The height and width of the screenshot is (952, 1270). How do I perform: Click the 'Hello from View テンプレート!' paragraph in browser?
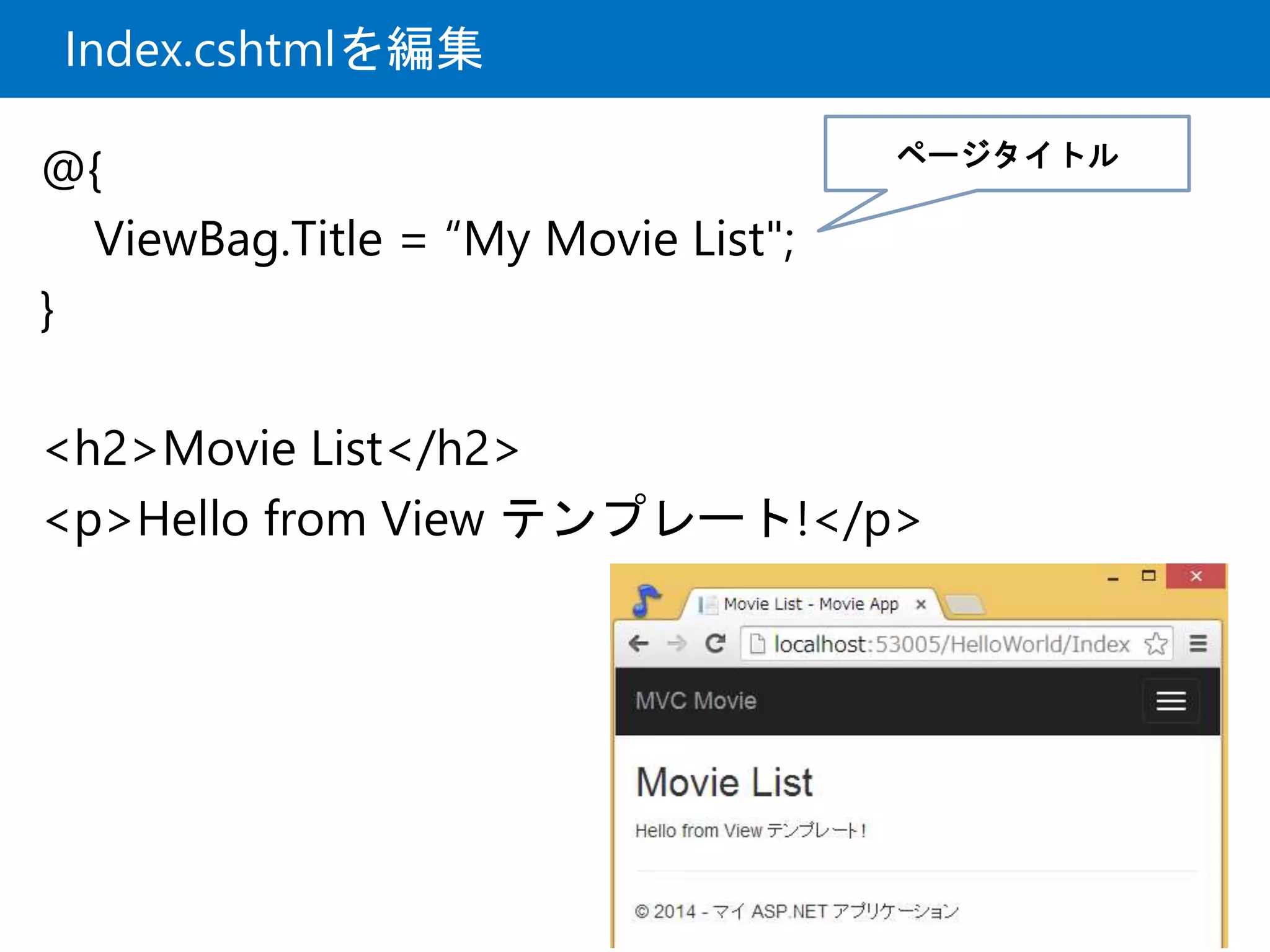point(750,831)
